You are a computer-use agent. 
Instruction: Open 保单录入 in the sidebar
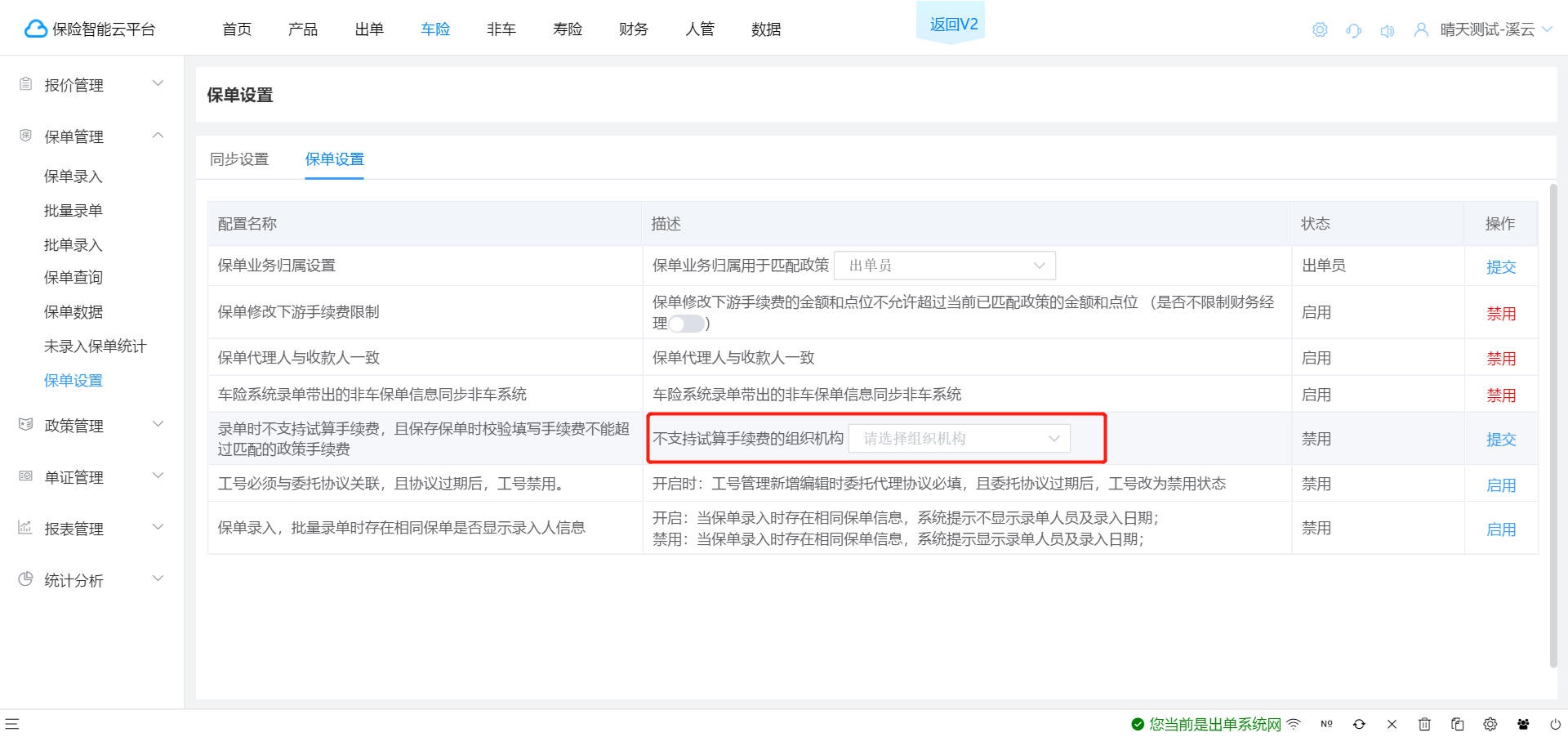pos(73,176)
